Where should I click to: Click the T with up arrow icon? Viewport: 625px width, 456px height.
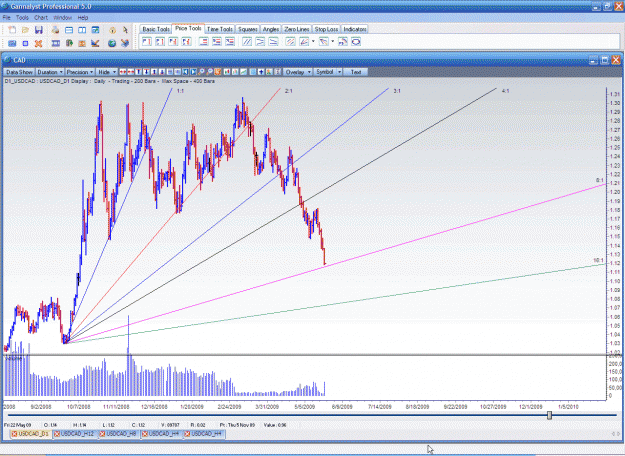tap(138, 72)
